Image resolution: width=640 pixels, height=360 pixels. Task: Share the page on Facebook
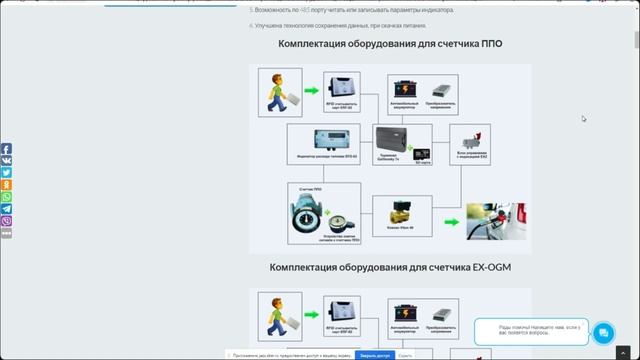tap(6, 149)
